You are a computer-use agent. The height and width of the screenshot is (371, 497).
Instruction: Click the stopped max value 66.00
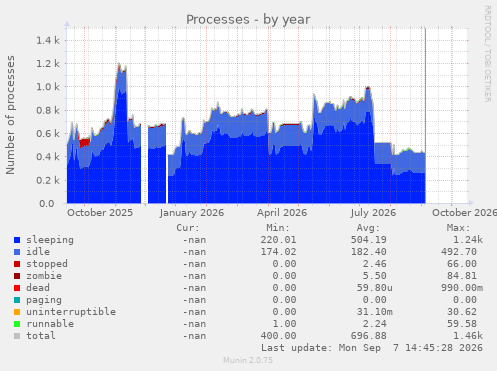point(462,264)
